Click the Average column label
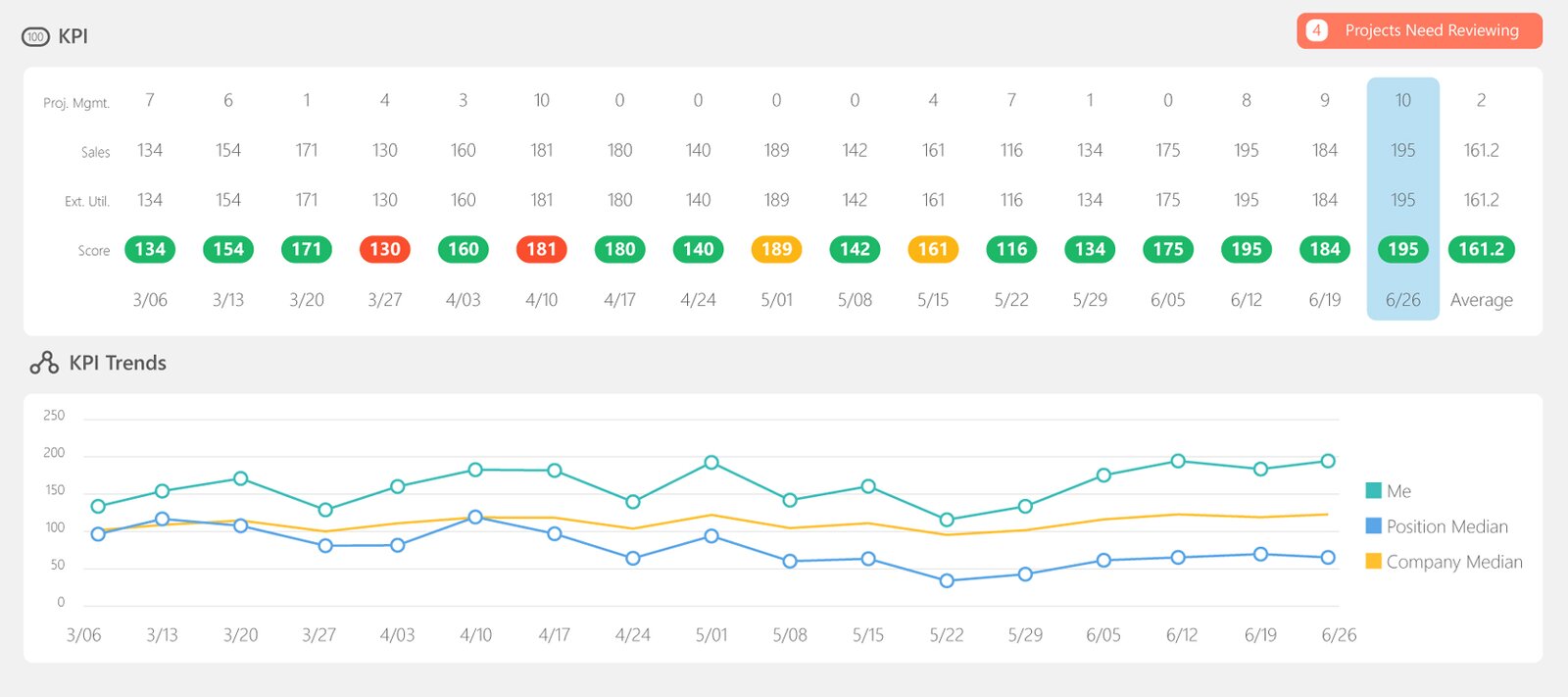Screen dimensions: 1568x697 pyautogui.click(x=1482, y=300)
